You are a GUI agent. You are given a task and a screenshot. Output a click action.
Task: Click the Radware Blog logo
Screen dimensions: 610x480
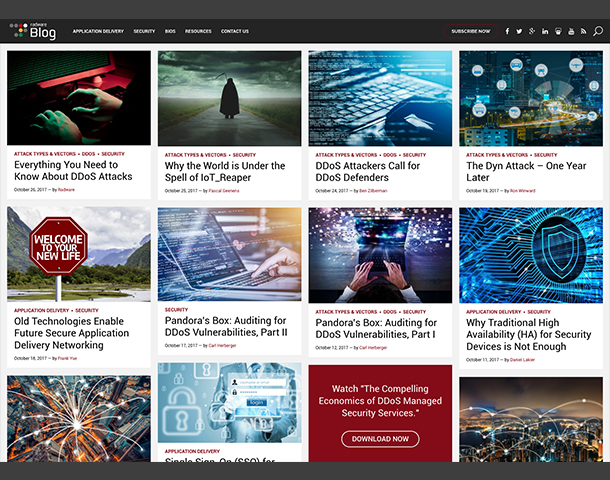[33, 31]
